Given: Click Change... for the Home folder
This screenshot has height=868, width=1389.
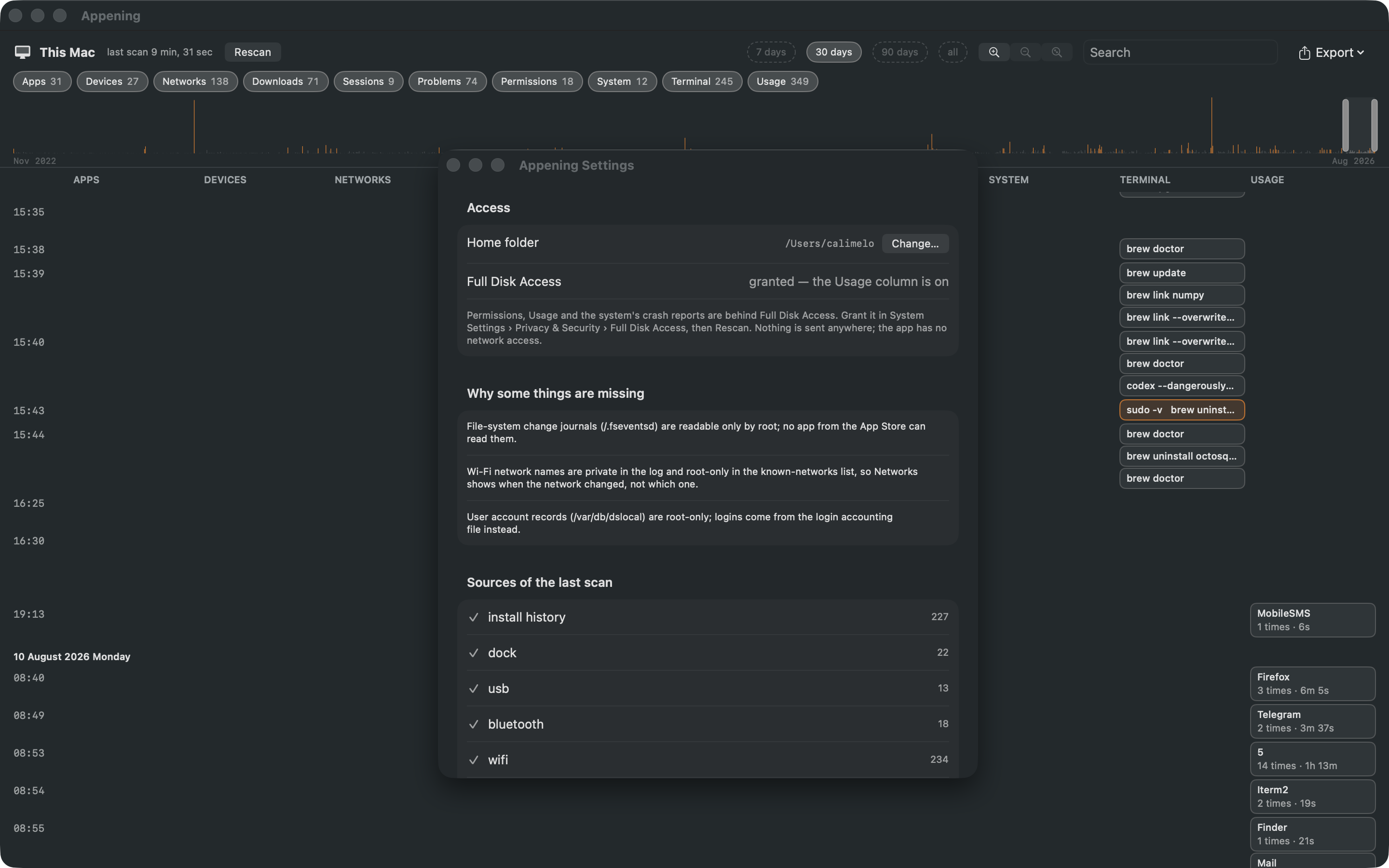Looking at the screenshot, I should click(915, 244).
